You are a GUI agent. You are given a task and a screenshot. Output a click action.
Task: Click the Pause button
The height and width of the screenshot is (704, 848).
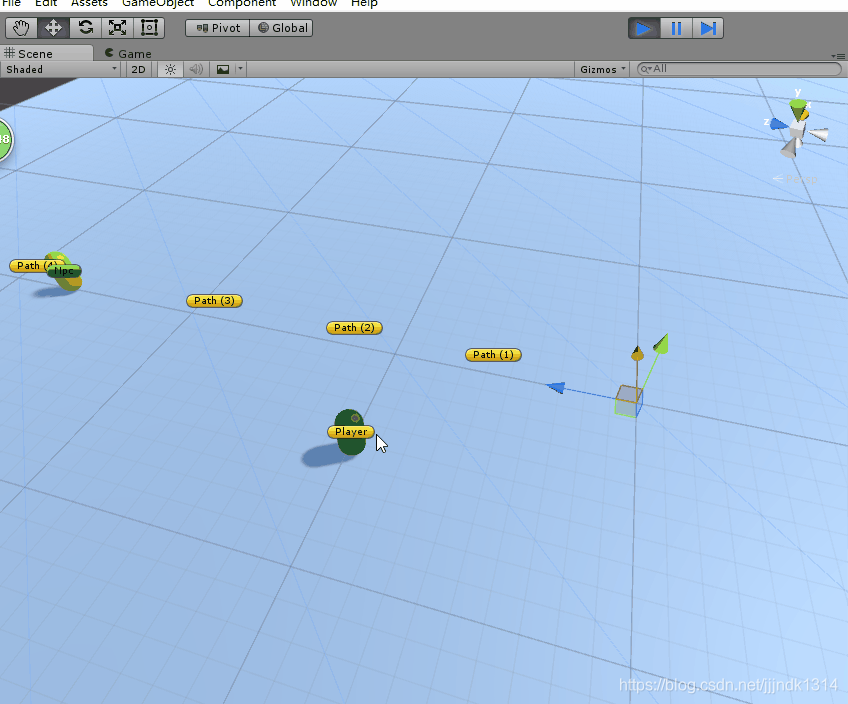click(x=675, y=28)
